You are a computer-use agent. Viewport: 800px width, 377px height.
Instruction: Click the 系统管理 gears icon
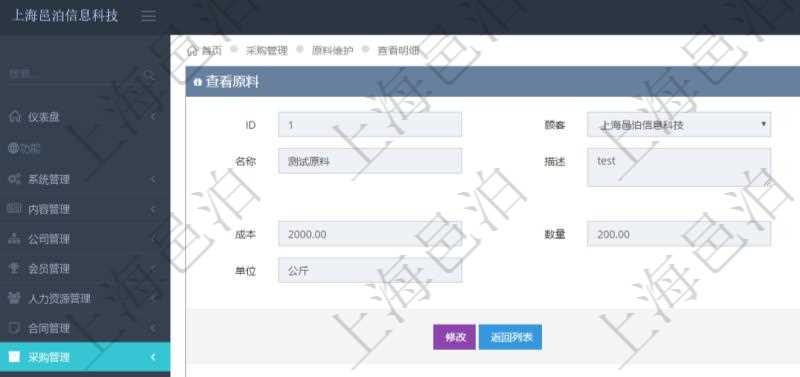[14, 180]
